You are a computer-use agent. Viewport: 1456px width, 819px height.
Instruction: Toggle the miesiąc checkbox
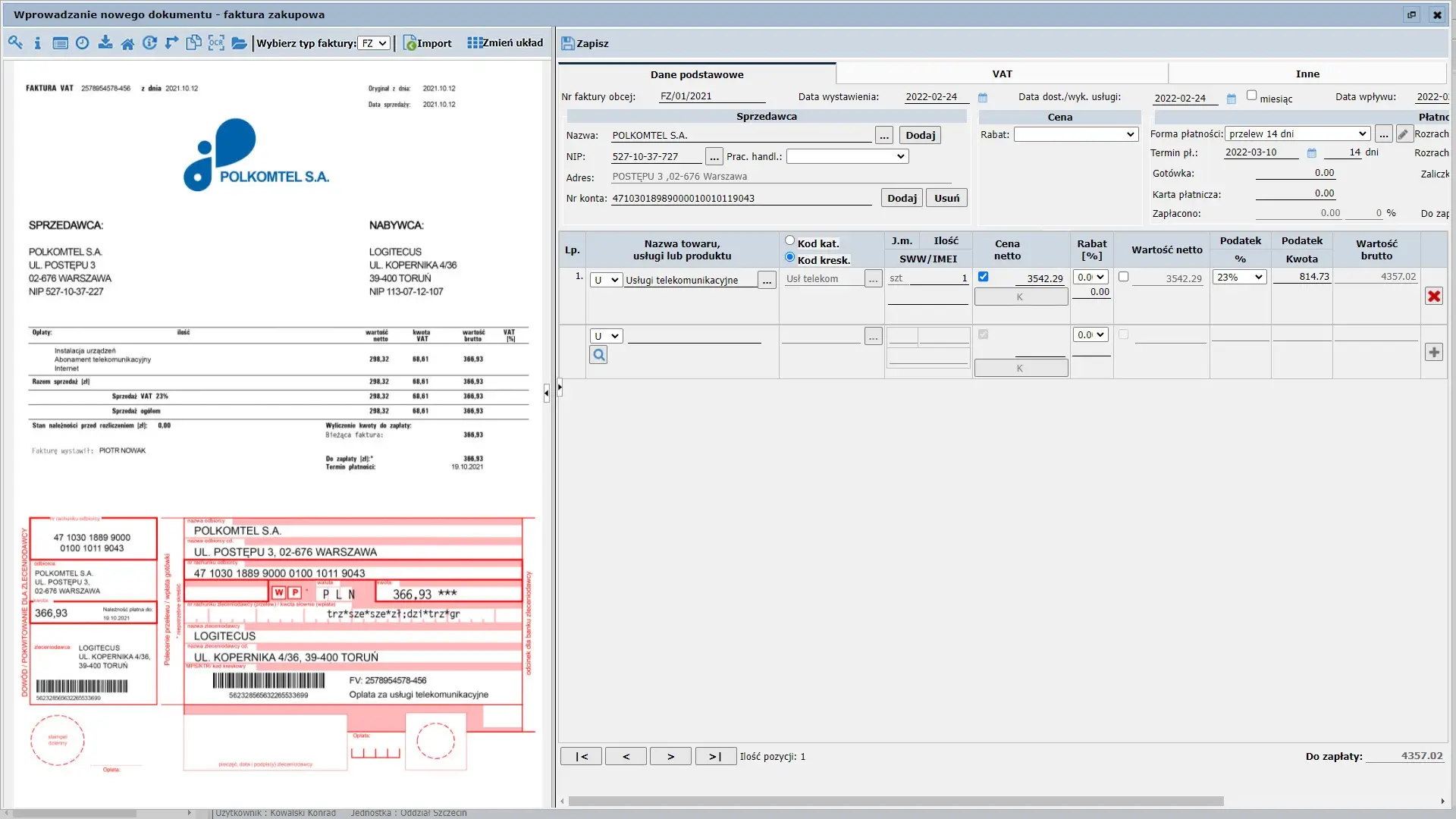pos(1251,96)
